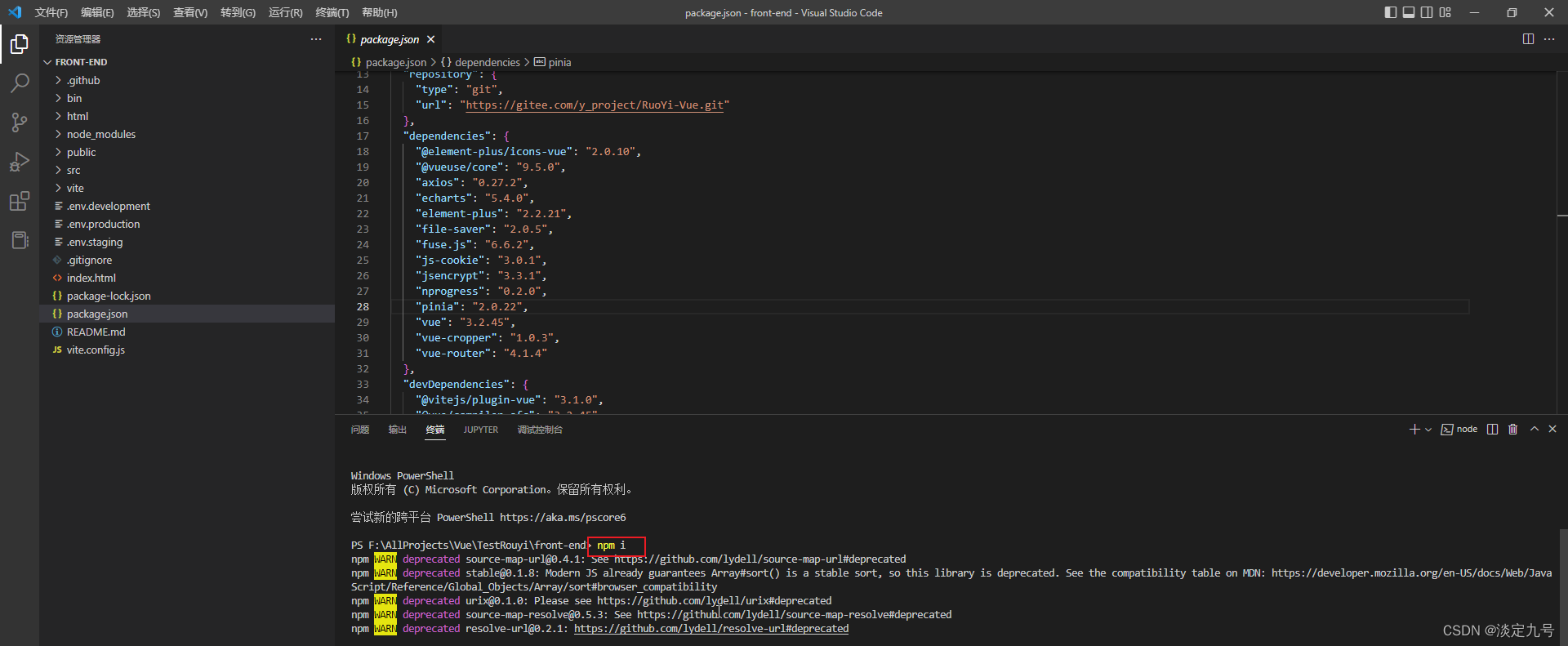1568x646 pixels.
Task: Switch to the 终端 panel tab
Action: tap(435, 430)
